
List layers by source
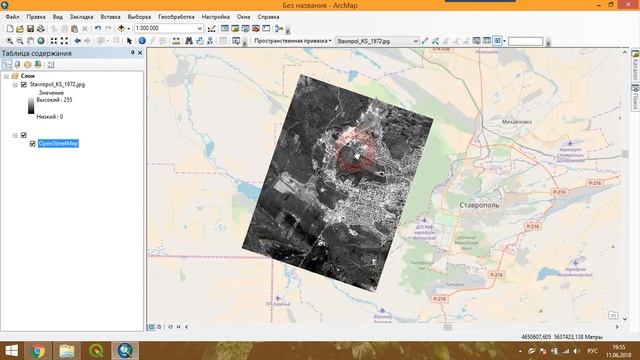[17, 64]
